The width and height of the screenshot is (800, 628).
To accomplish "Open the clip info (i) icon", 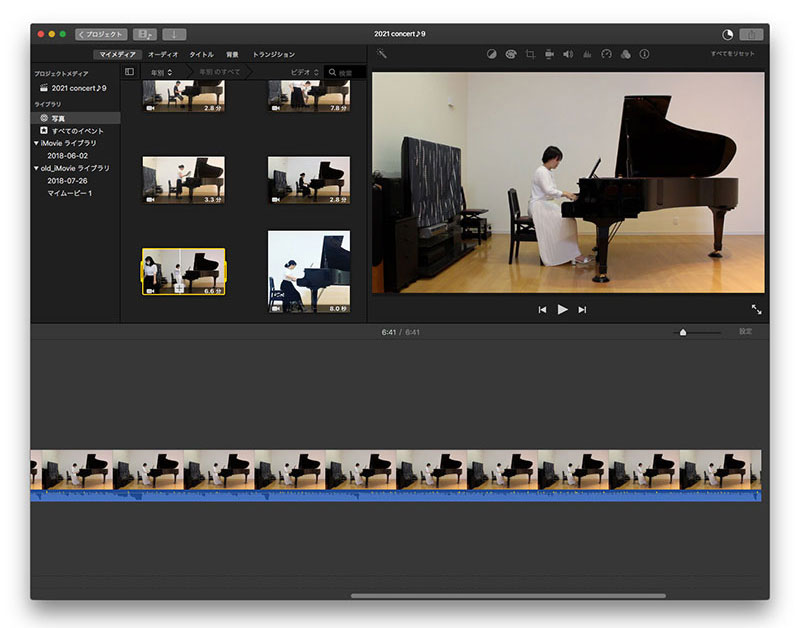I will point(644,54).
